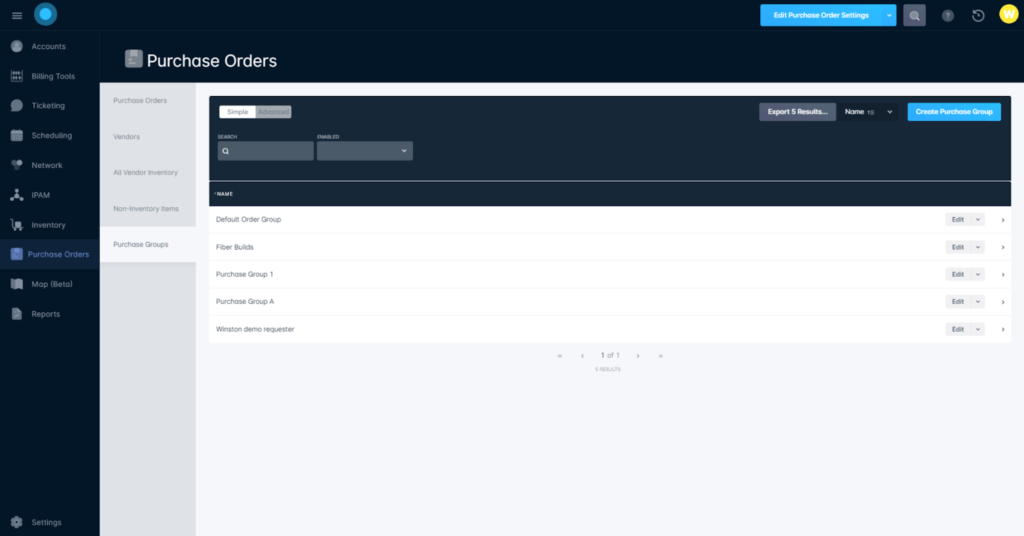The image size is (1024, 536).
Task: Click the Fiber Builds row name
Action: pos(234,247)
